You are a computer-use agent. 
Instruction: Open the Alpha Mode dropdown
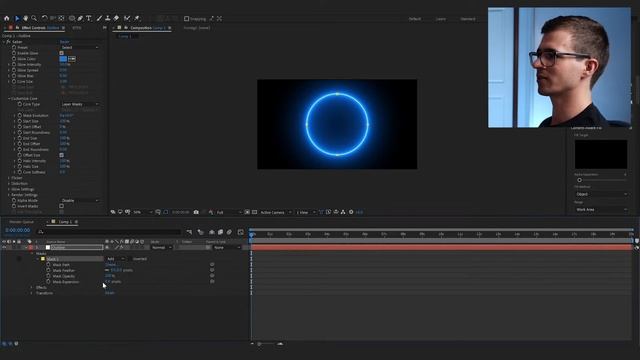point(80,200)
